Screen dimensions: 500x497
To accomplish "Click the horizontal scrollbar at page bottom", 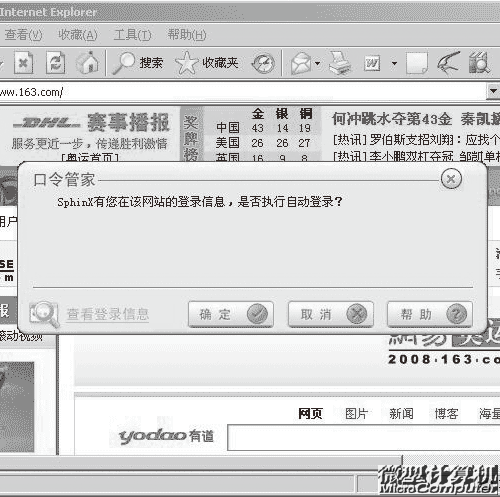I will [201, 462].
